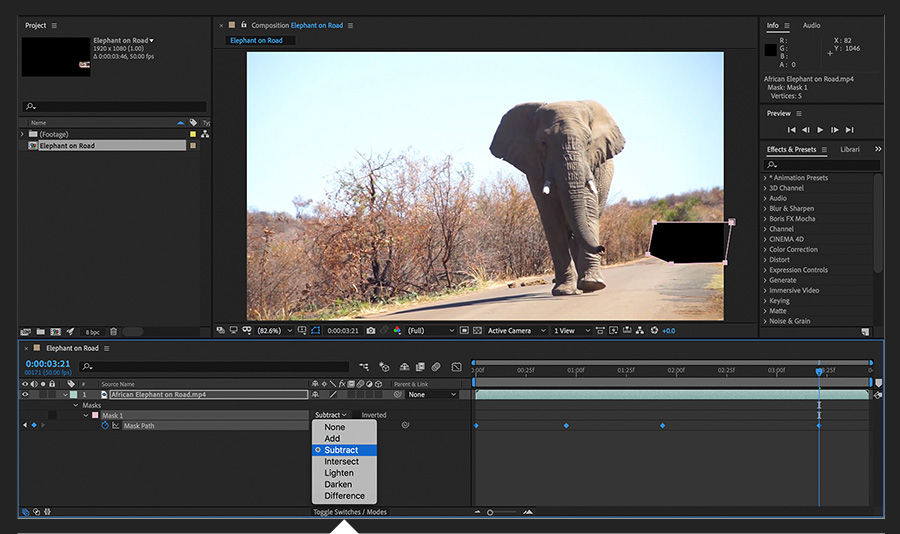Switch to the Audio tab

[811, 25]
